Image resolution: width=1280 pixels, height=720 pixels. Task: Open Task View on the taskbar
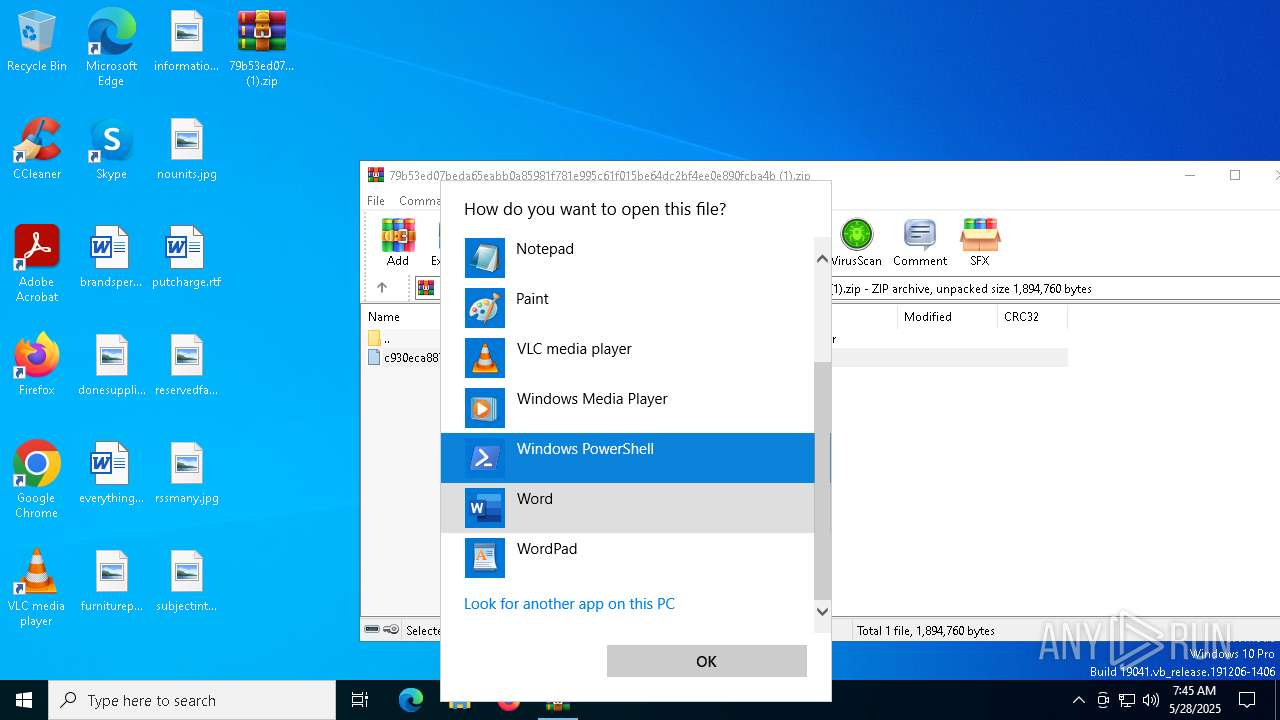[x=360, y=700]
